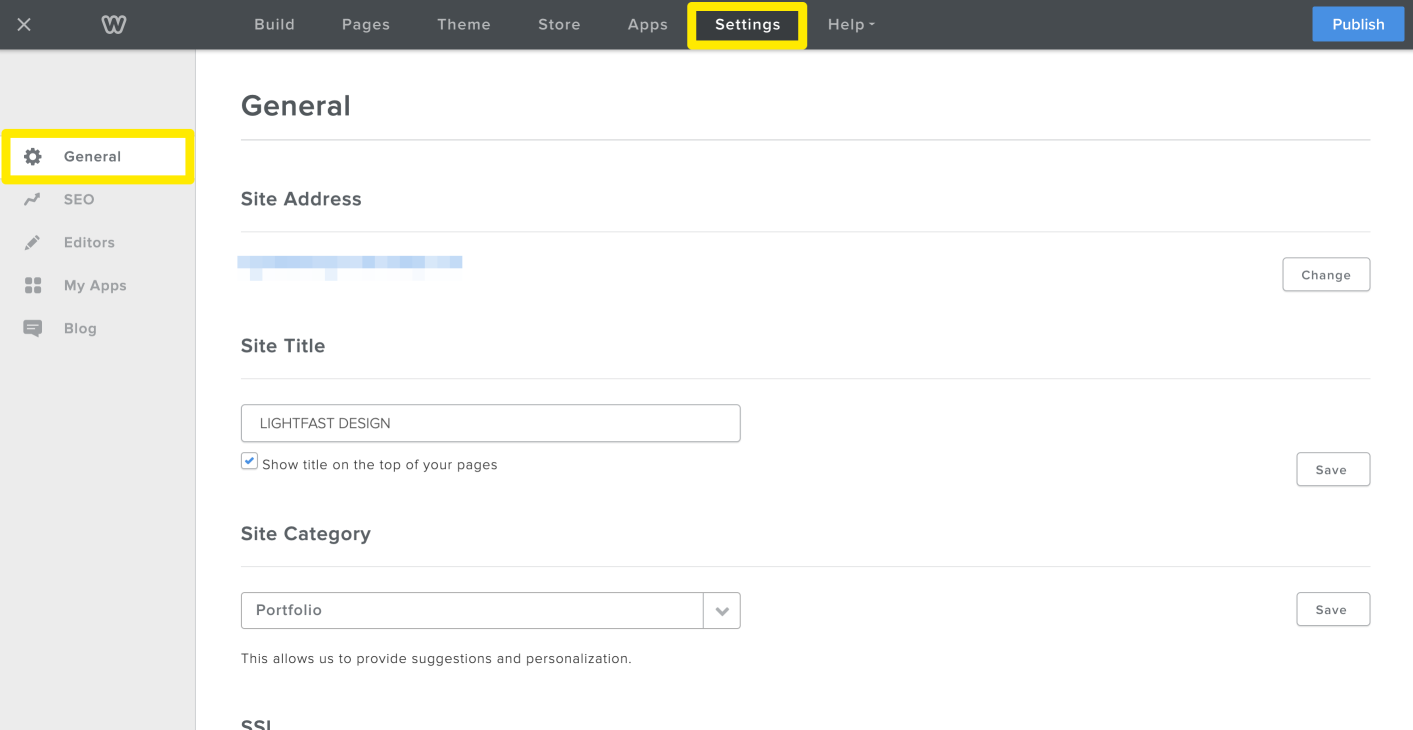Open the Site Category Portfolio dropdown
Image resolution: width=1413 pixels, height=730 pixels.
click(490, 610)
